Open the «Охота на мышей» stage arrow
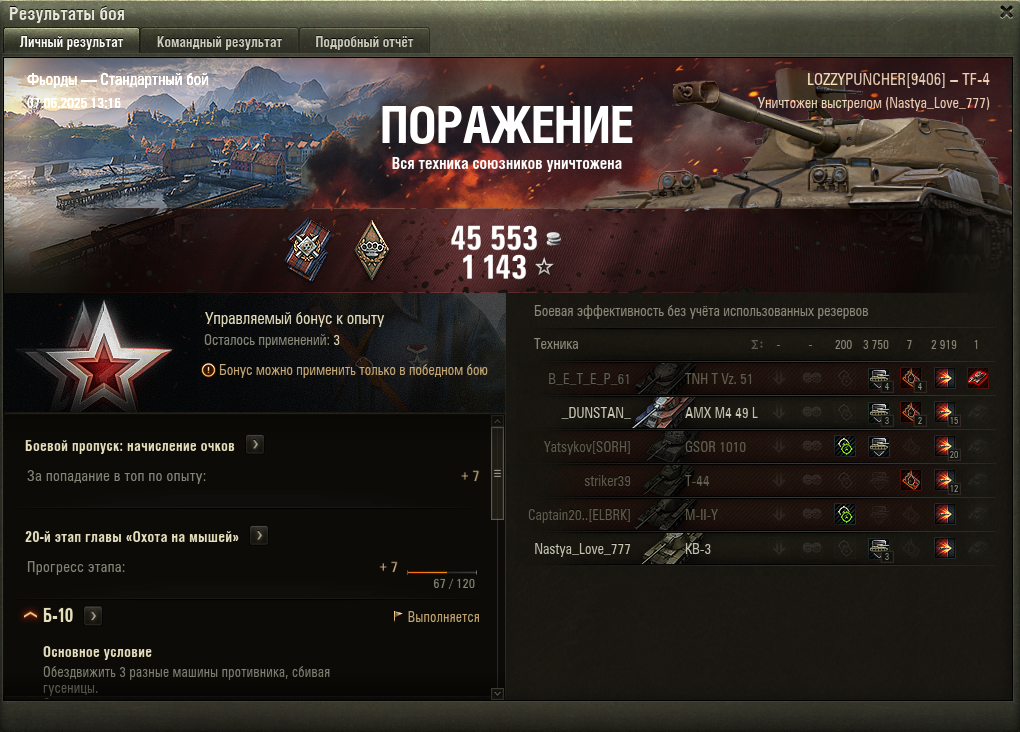Viewport: 1020px width, 732px height. point(259,535)
